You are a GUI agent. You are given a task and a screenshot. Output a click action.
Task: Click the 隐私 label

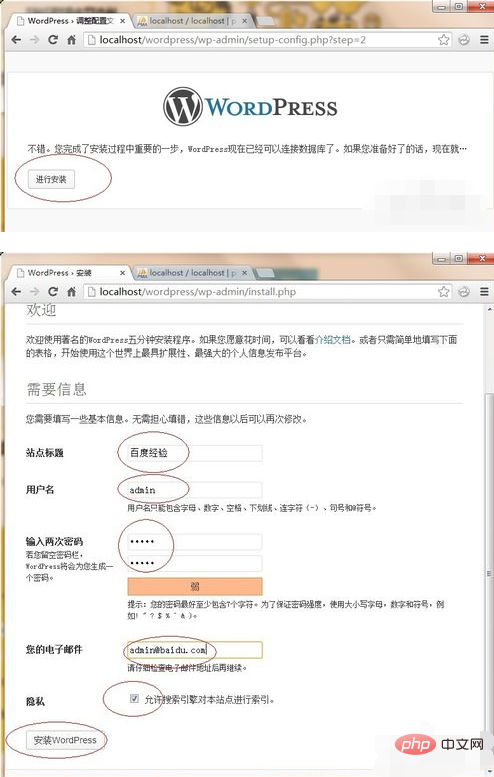(x=35, y=702)
